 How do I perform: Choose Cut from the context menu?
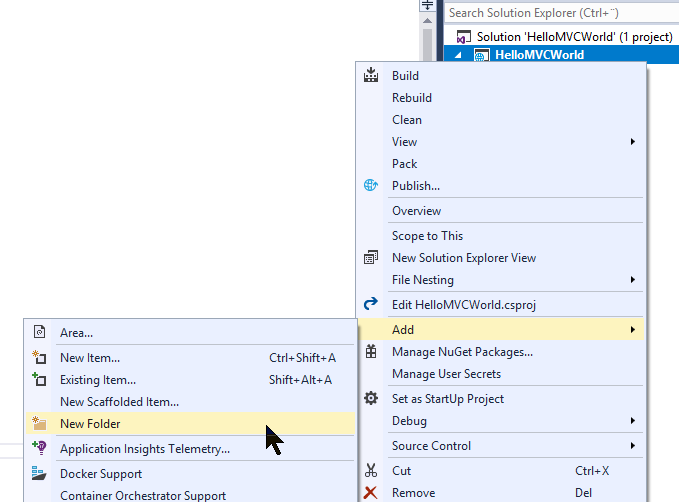[x=501, y=471]
